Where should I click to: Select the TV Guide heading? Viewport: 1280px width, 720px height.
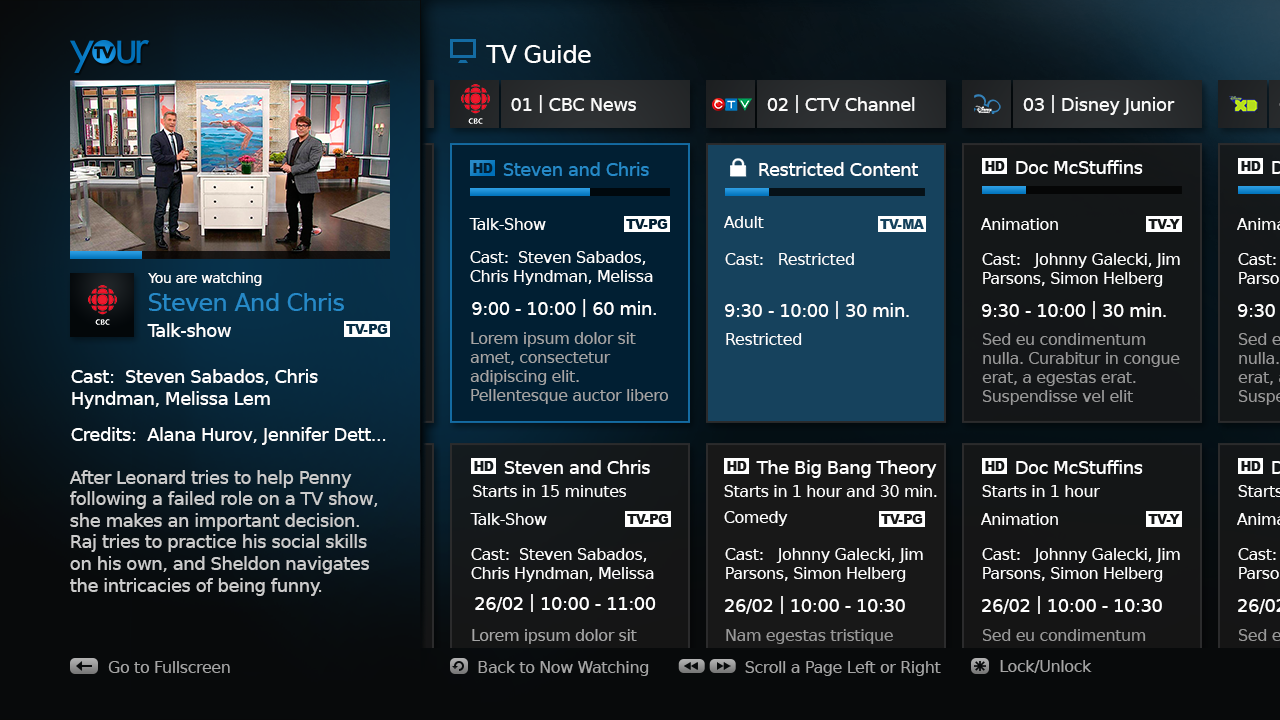(x=538, y=54)
